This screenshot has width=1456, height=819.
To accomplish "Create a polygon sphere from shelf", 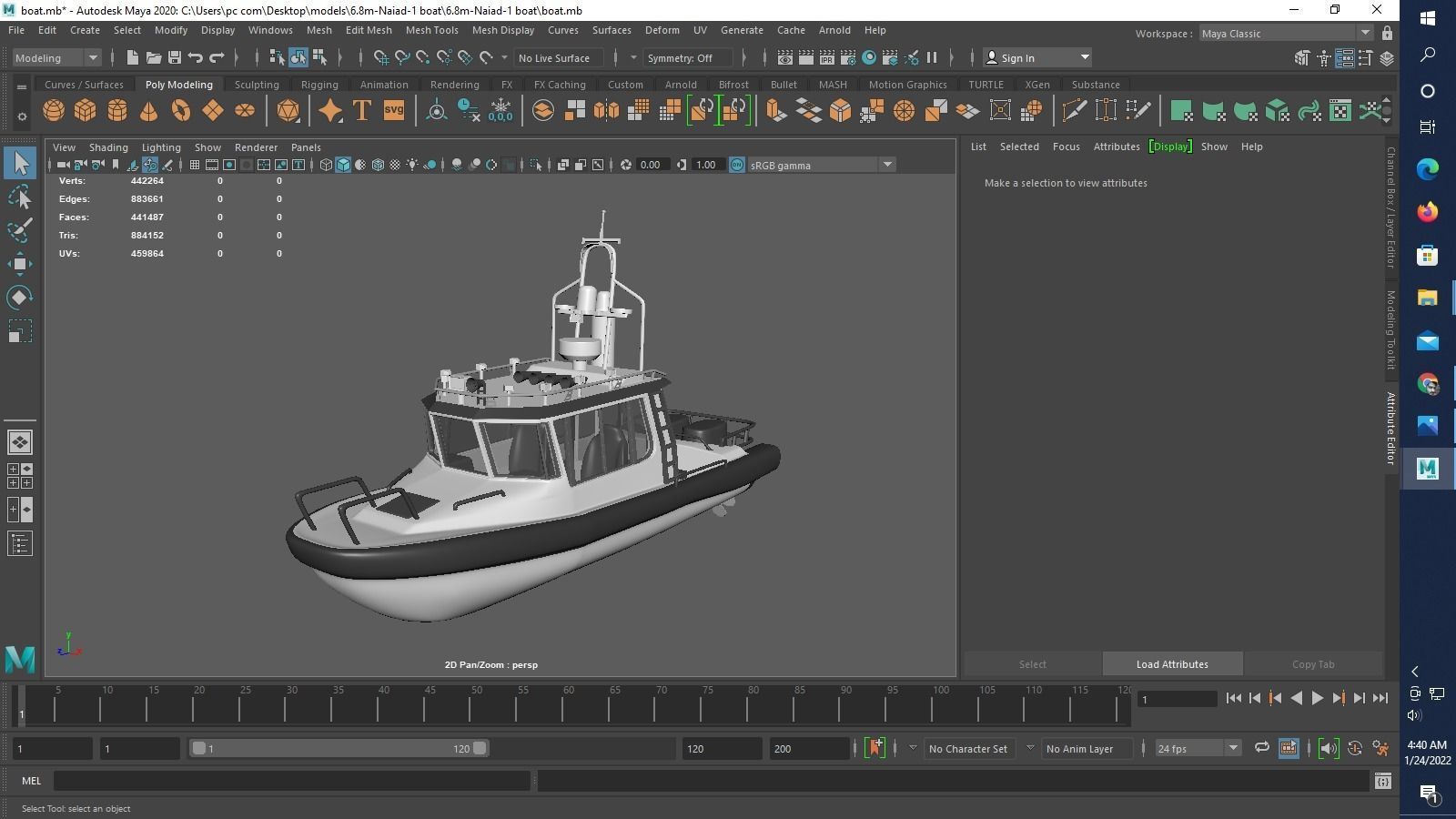I will click(x=54, y=111).
